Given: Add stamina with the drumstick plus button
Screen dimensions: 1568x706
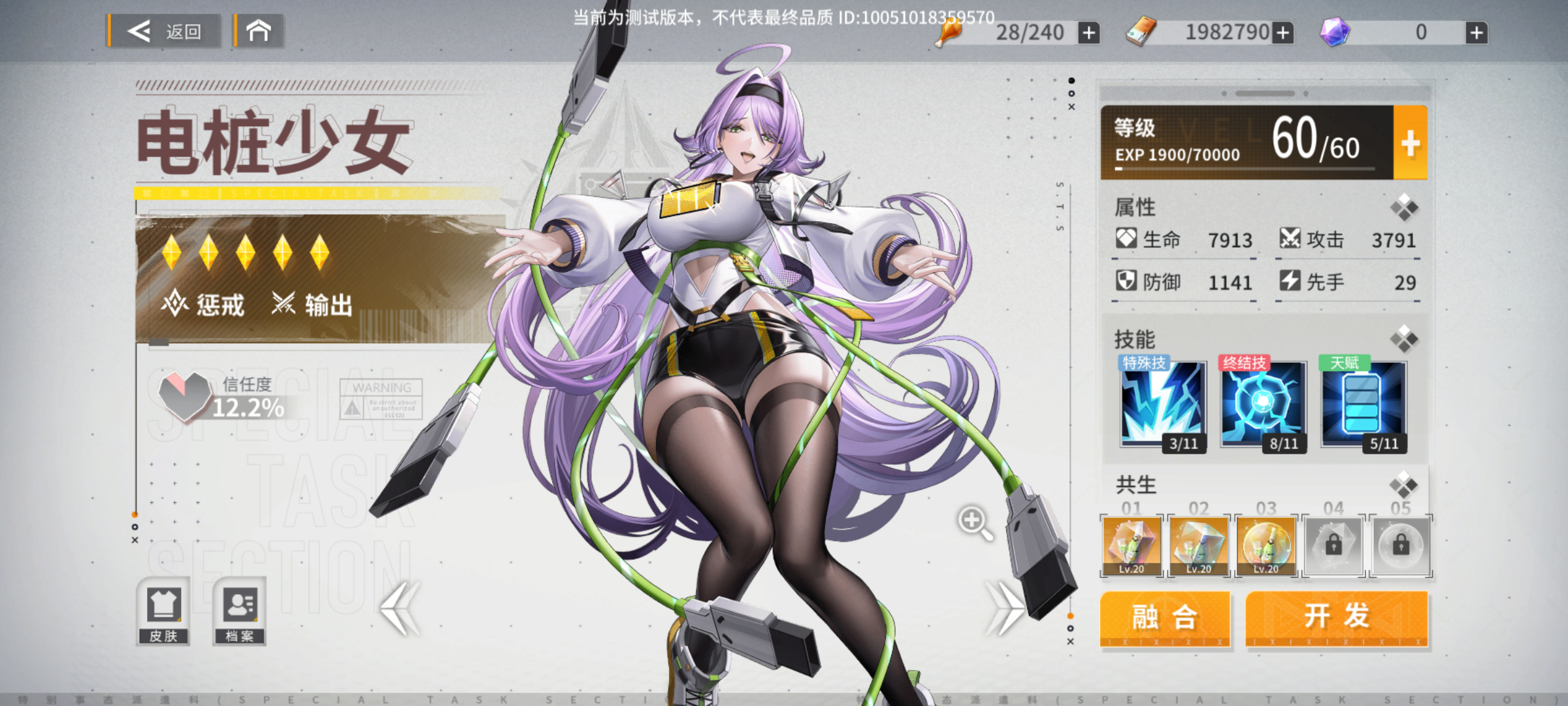Looking at the screenshot, I should tap(1088, 33).
